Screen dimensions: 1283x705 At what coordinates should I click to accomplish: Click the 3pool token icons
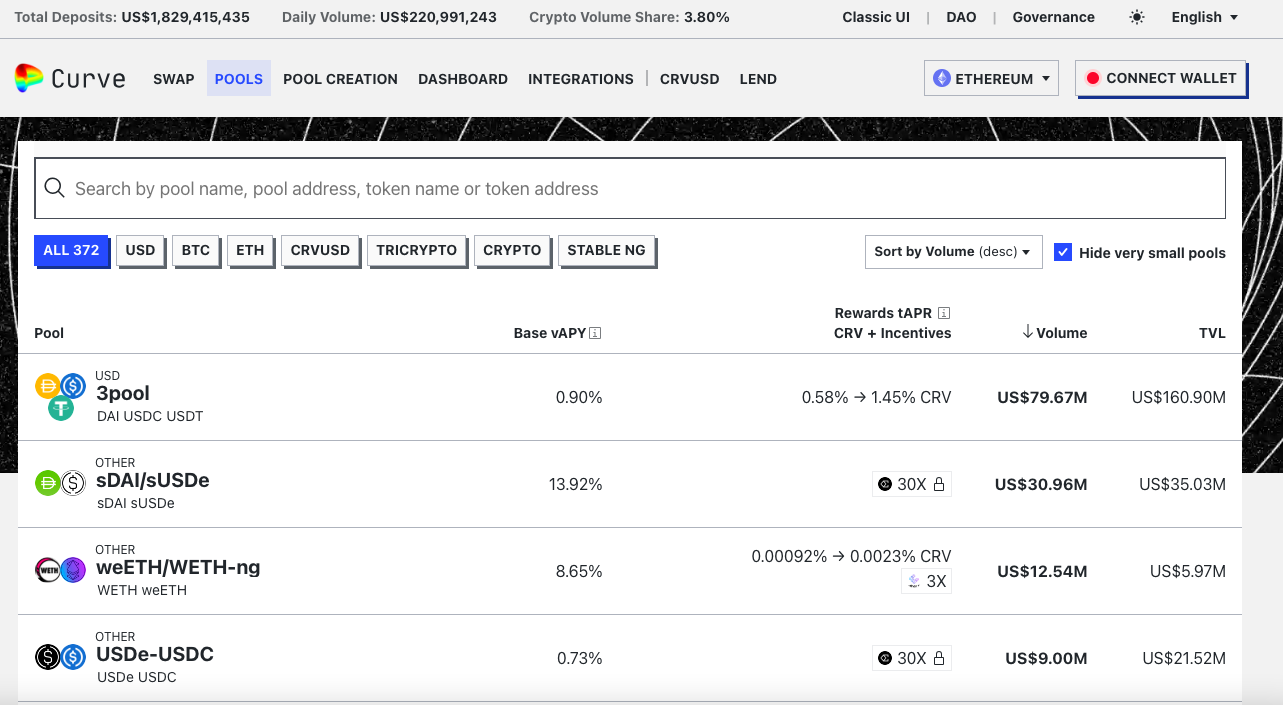60,397
